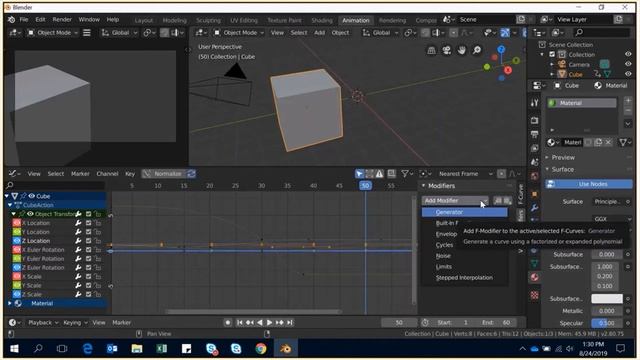
Task: Collapse the Object Transforms group
Action: pyautogui.click(x=13, y=214)
